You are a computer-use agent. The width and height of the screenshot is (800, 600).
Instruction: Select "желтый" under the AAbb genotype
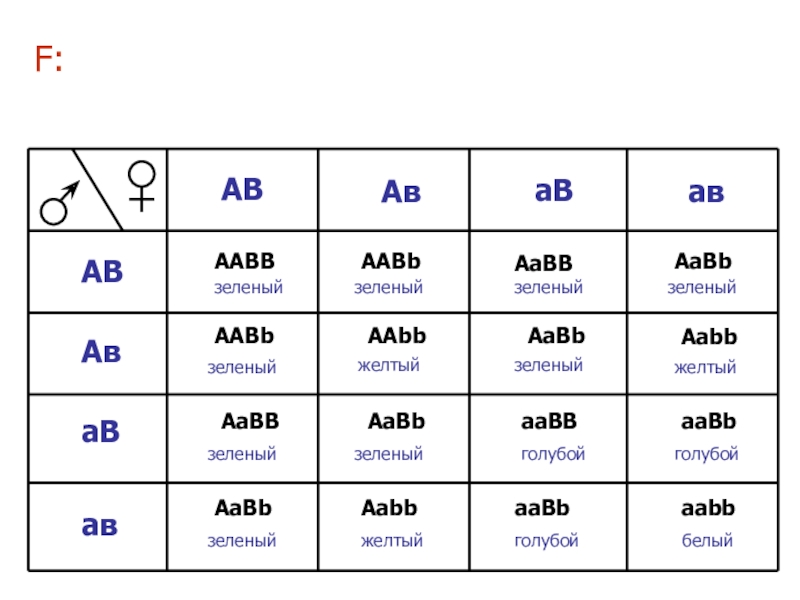pyautogui.click(x=389, y=366)
